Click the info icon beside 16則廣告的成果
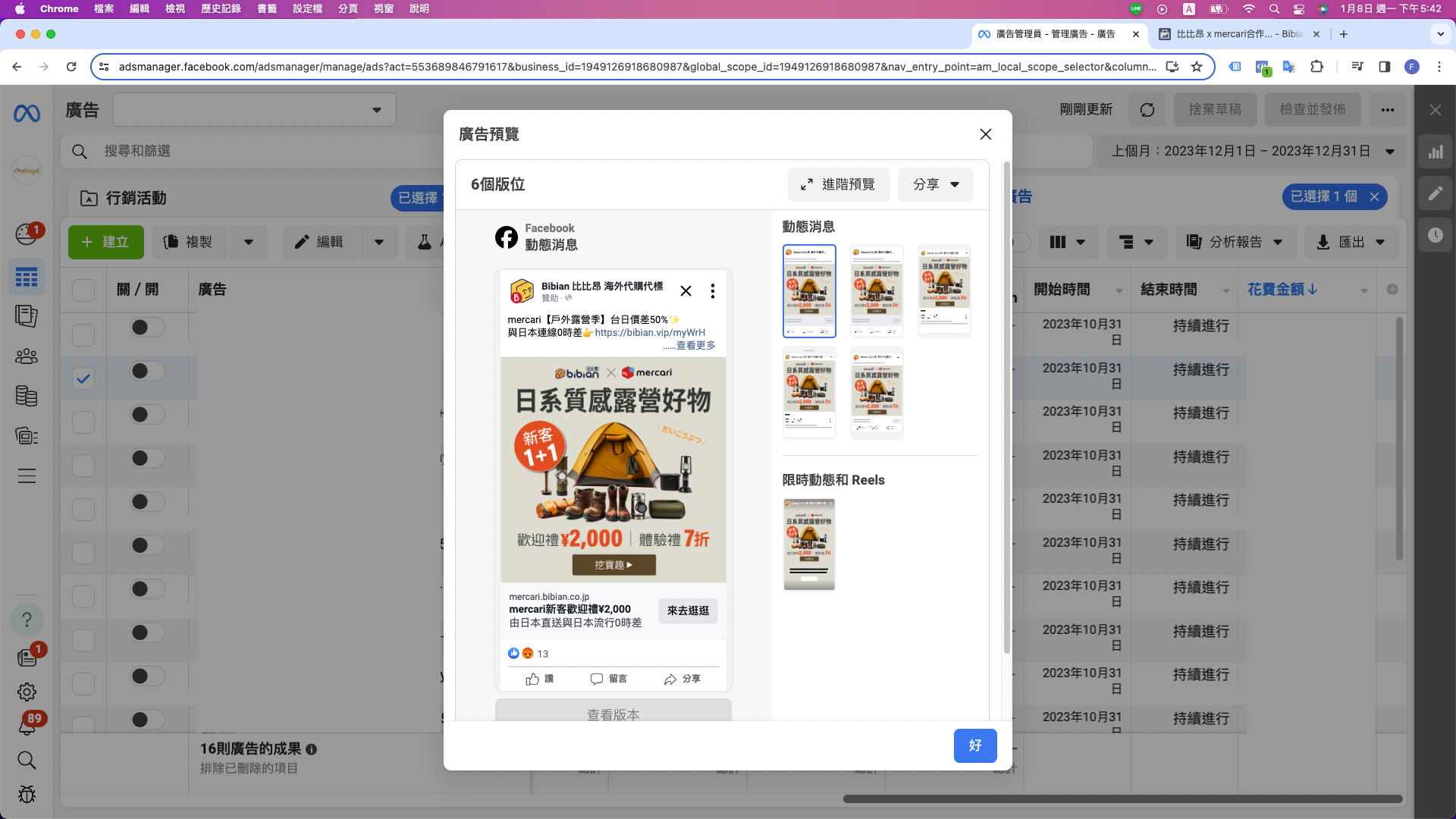 click(x=311, y=749)
